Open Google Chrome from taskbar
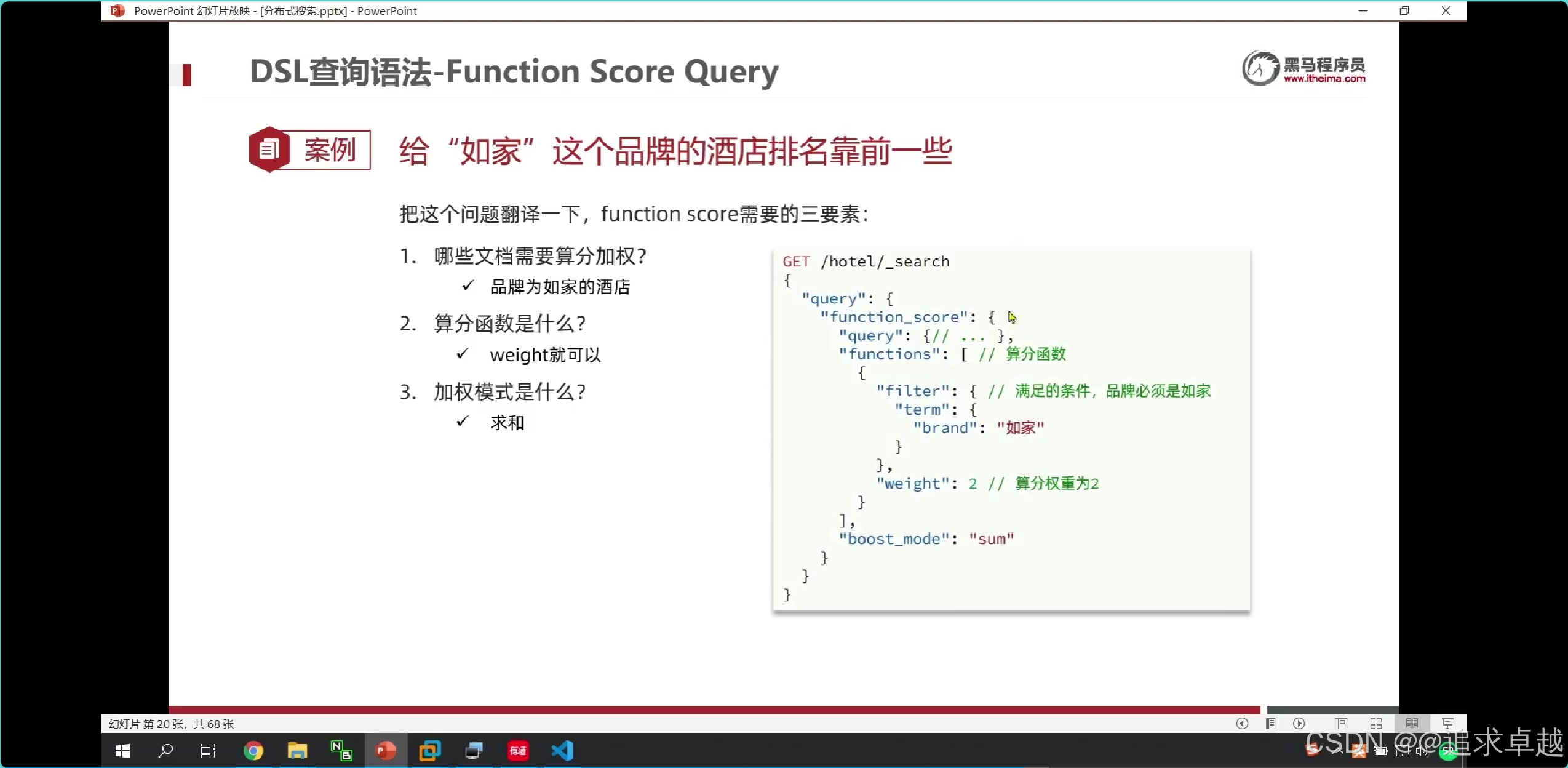The image size is (1568, 768). (253, 751)
